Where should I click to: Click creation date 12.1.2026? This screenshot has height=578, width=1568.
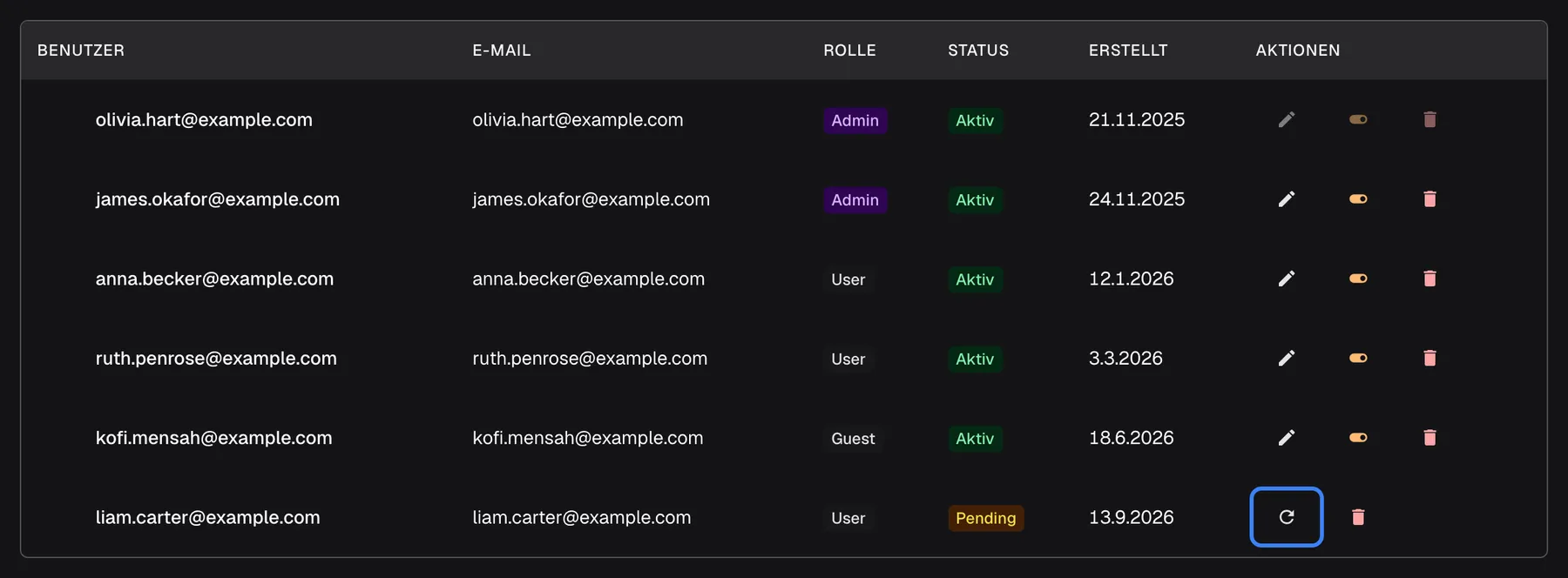coord(1131,279)
